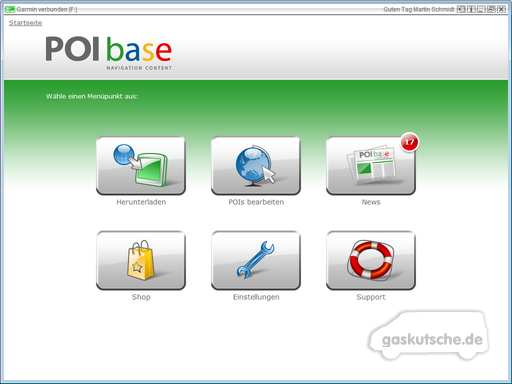Open the Shop bag icon
This screenshot has width=512, height=384.
141,260
